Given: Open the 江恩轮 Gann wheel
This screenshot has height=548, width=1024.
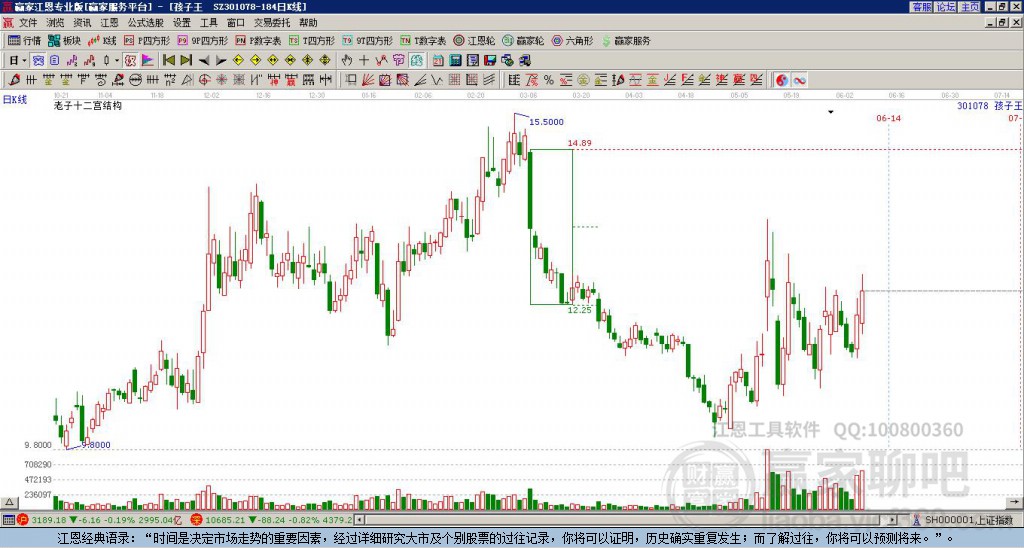Looking at the screenshot, I should (474, 40).
